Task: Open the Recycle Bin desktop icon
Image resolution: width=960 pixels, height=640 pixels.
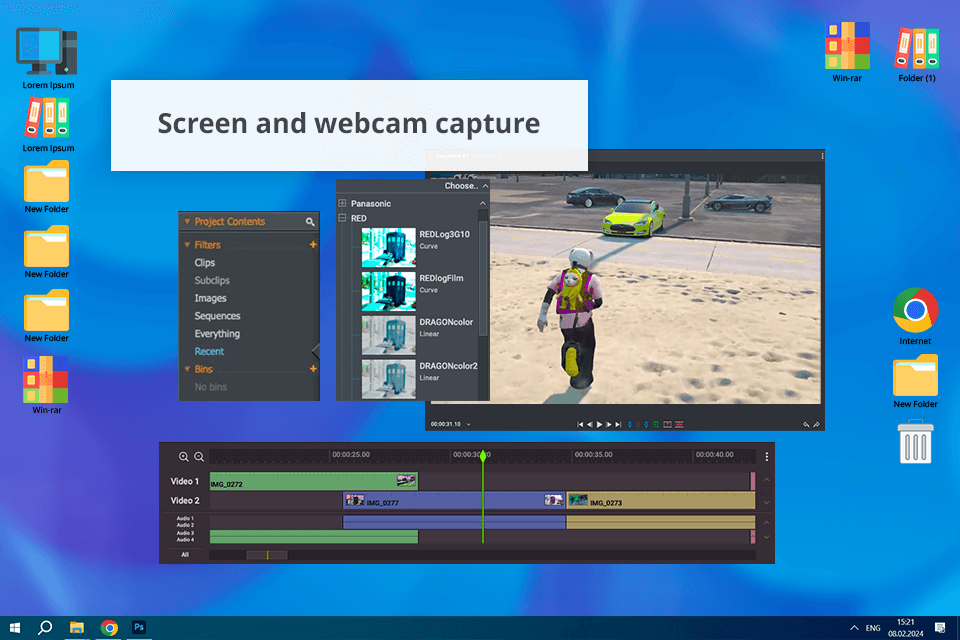Action: click(x=915, y=442)
